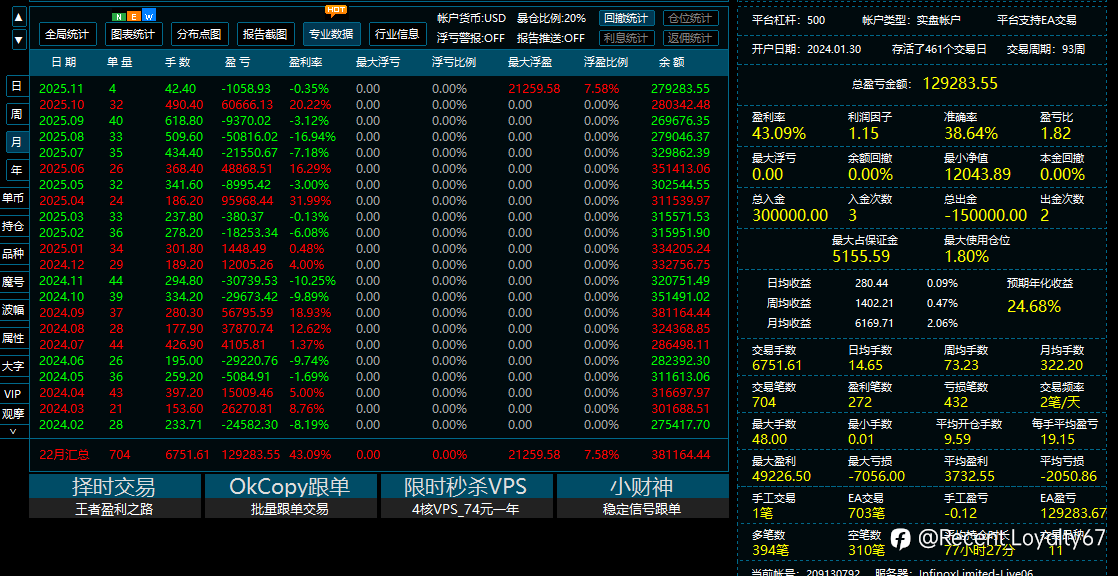Sort by 手数 column header

click(178, 63)
